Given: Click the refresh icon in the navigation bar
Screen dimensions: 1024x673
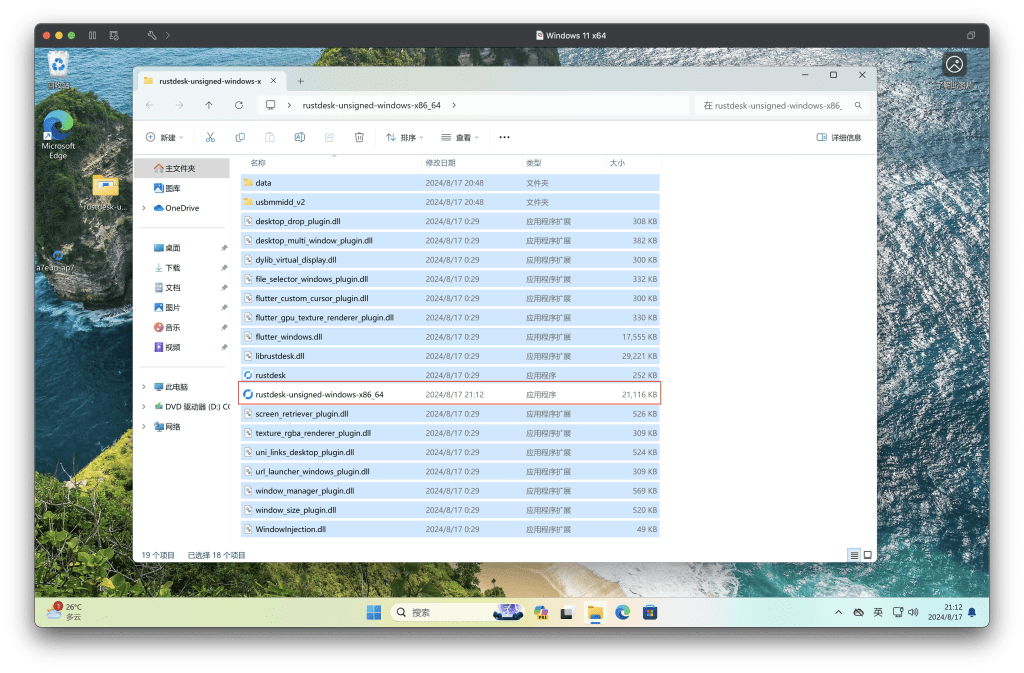Looking at the screenshot, I should (238, 104).
